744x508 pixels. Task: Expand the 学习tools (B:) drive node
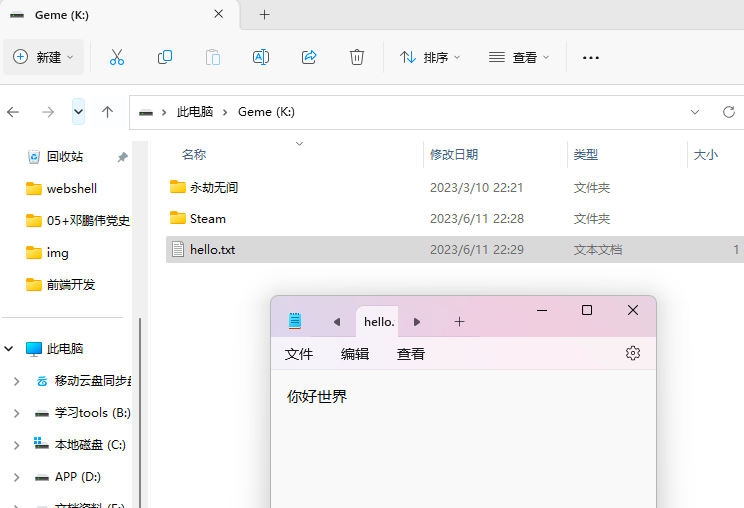tap(16, 413)
